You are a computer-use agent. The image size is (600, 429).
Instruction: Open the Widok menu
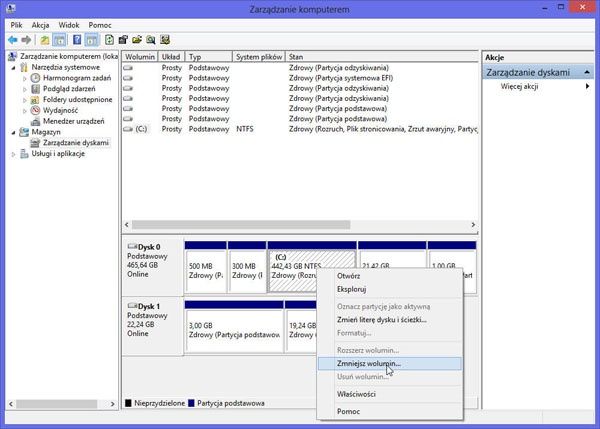[x=68, y=25]
